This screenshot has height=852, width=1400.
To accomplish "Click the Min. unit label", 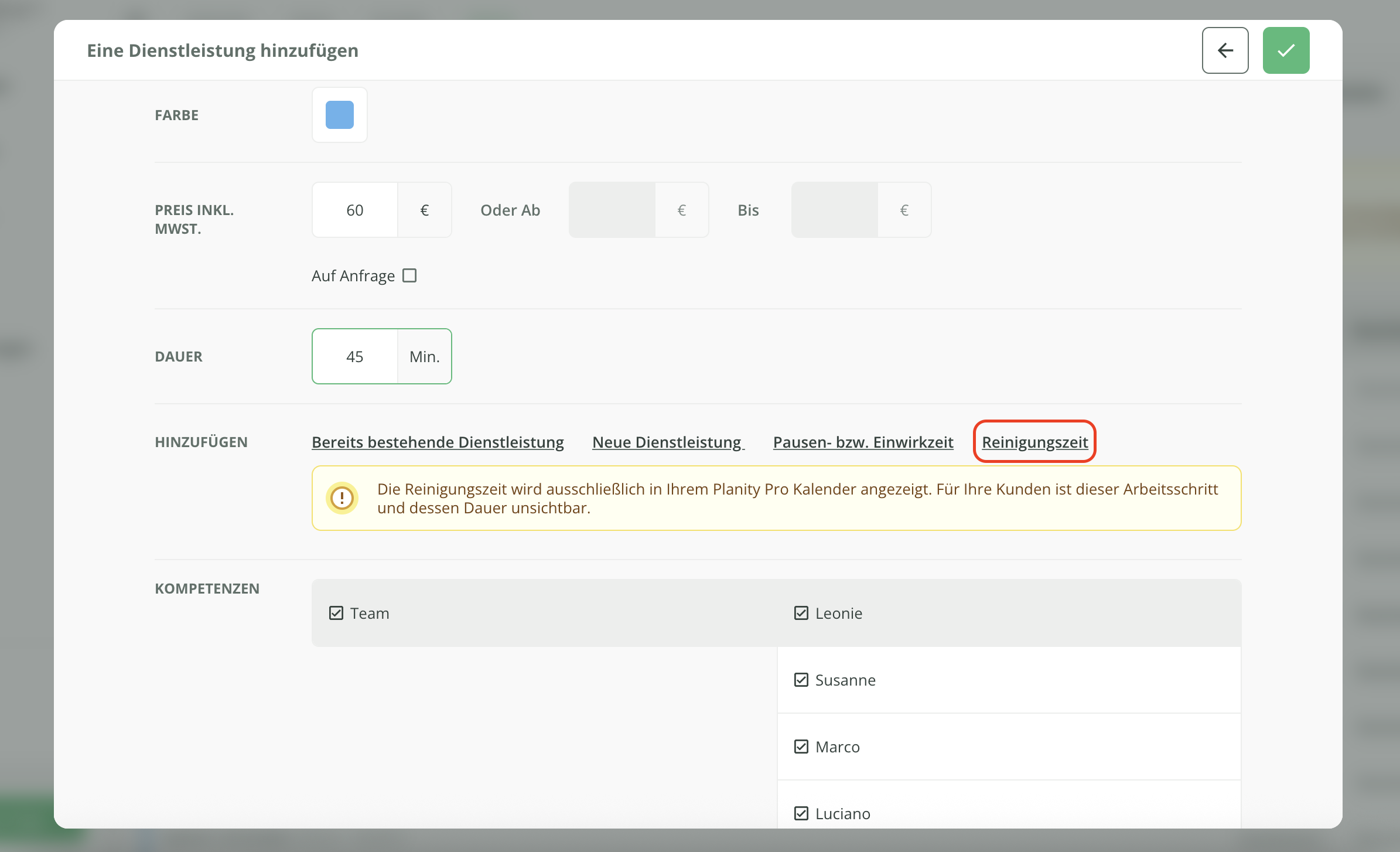I will click(425, 356).
